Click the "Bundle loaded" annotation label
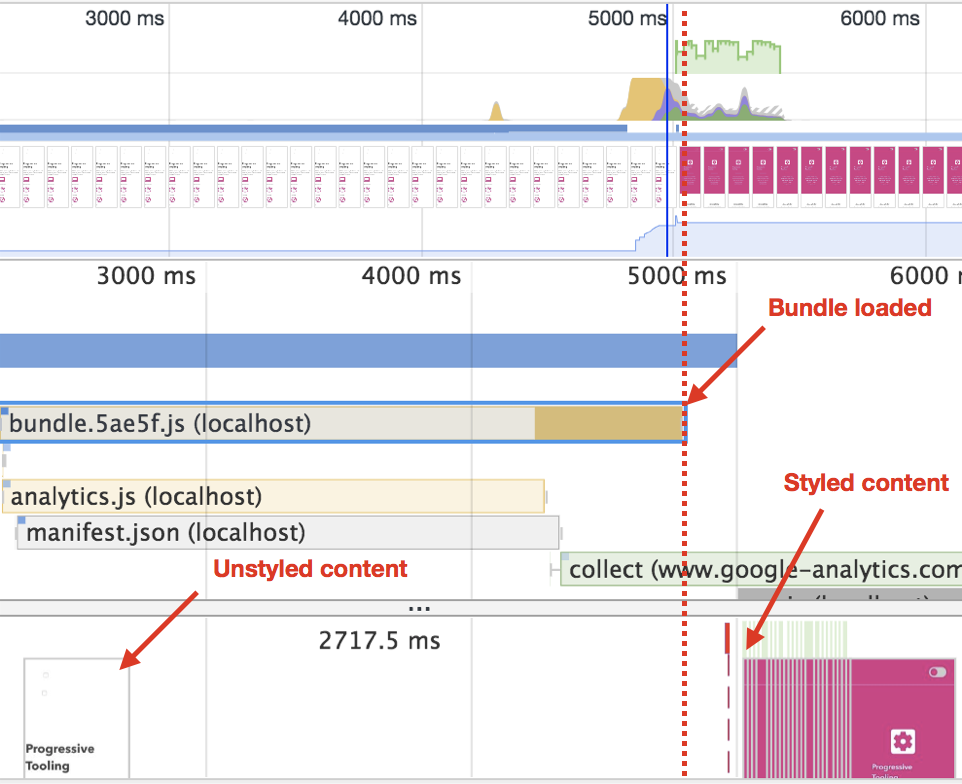962x784 pixels. pos(849,308)
